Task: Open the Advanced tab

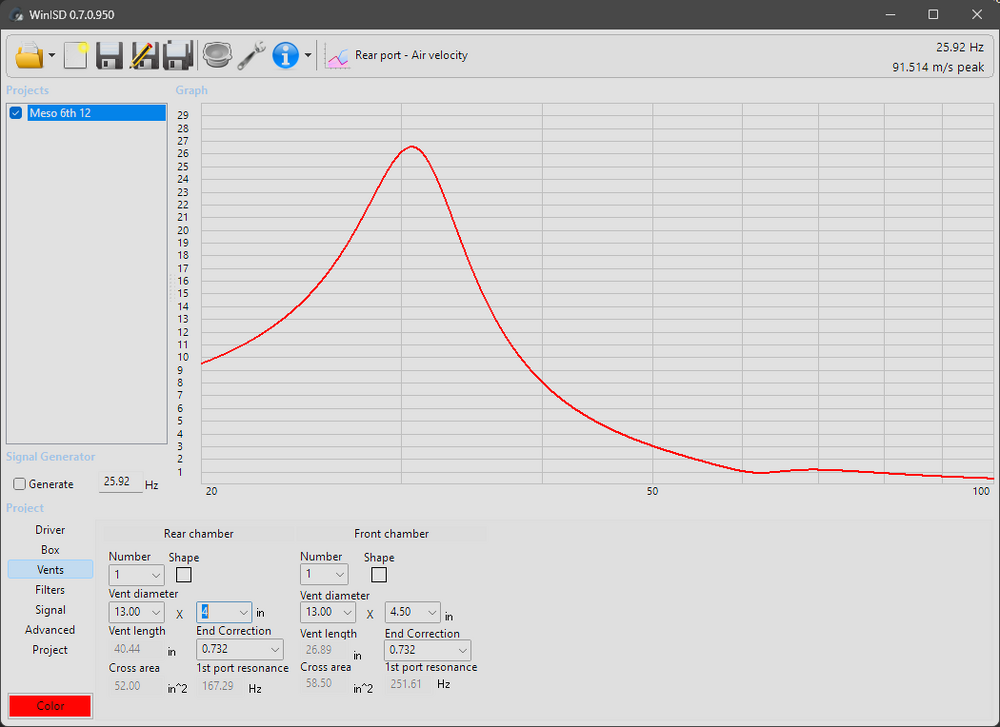Action: pyautogui.click(x=50, y=630)
